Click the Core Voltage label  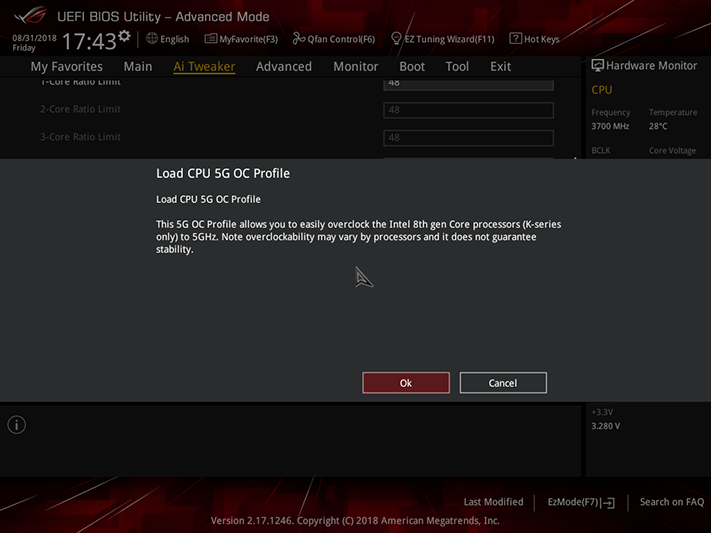coord(672,151)
